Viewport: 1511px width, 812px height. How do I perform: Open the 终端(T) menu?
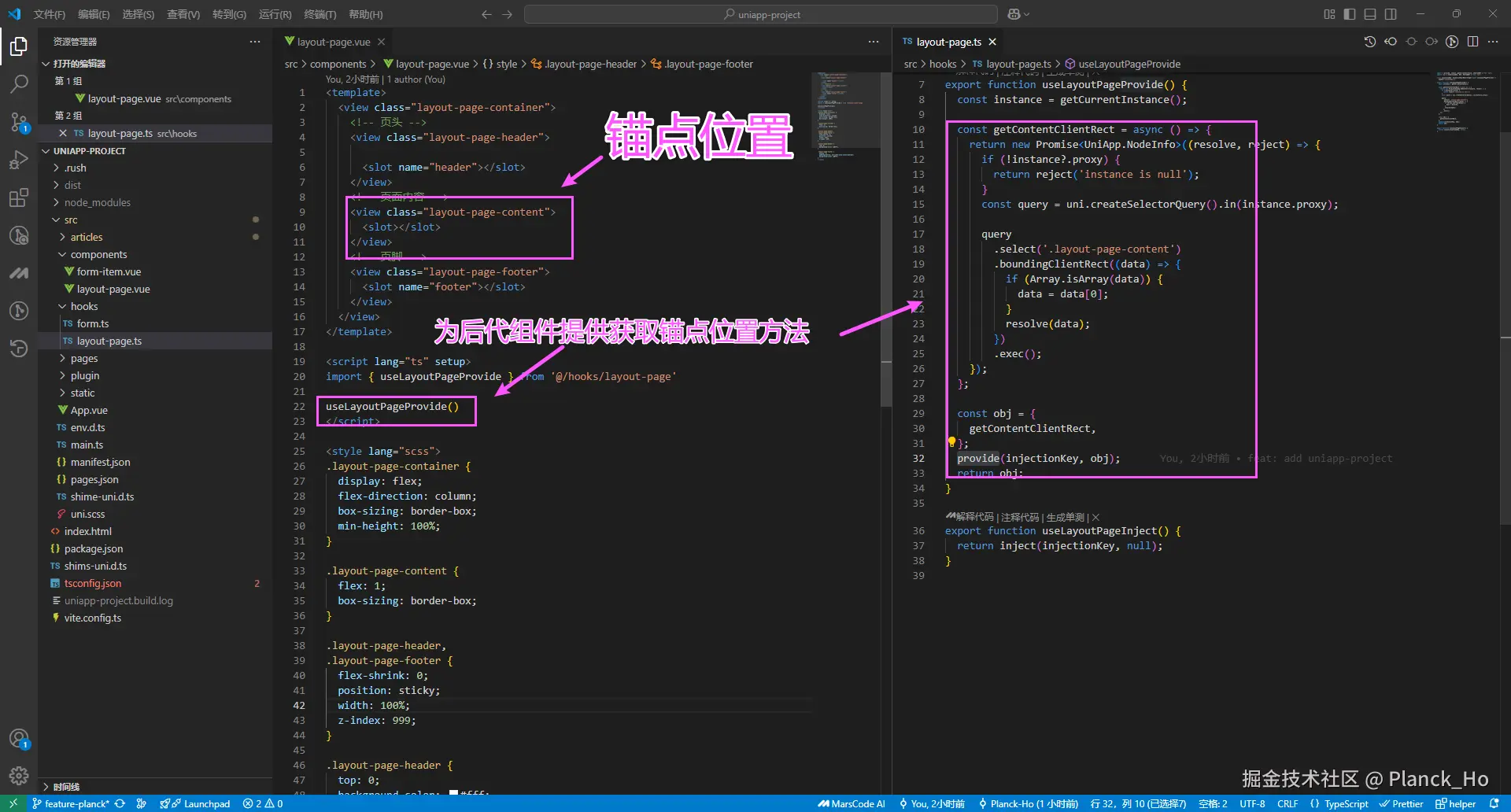pos(319,14)
